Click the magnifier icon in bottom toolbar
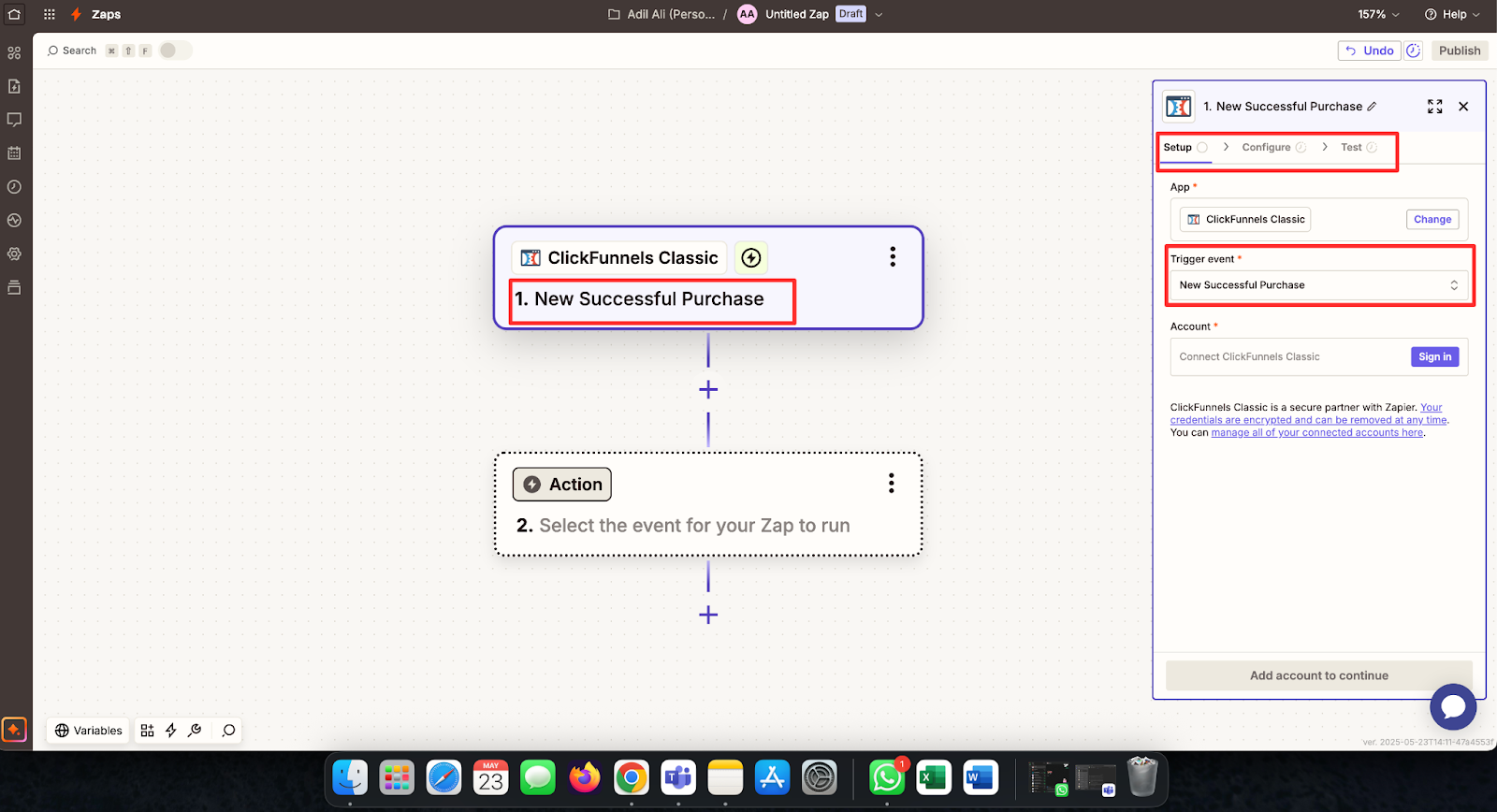Image resolution: width=1497 pixels, height=812 pixels. [228, 731]
